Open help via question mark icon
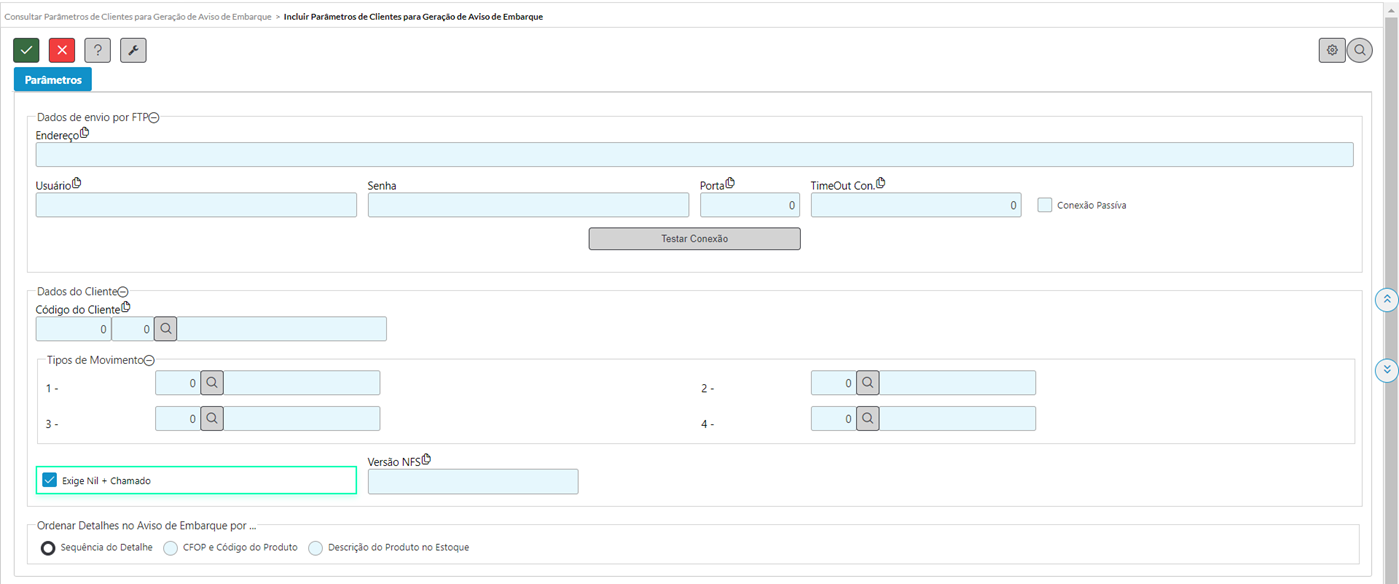Screen dimensions: 1399x584 pos(97,50)
